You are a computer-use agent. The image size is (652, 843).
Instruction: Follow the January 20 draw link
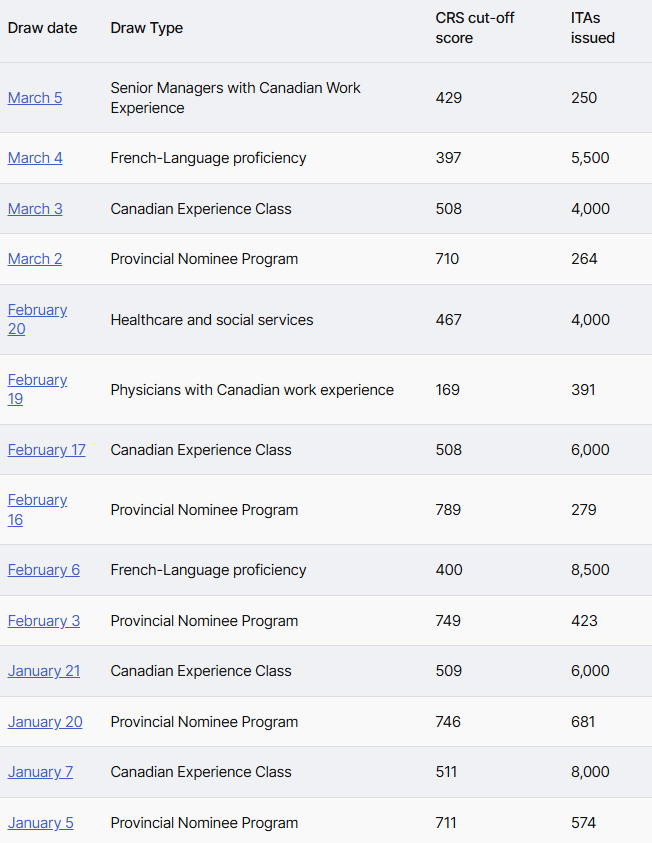[x=45, y=722]
